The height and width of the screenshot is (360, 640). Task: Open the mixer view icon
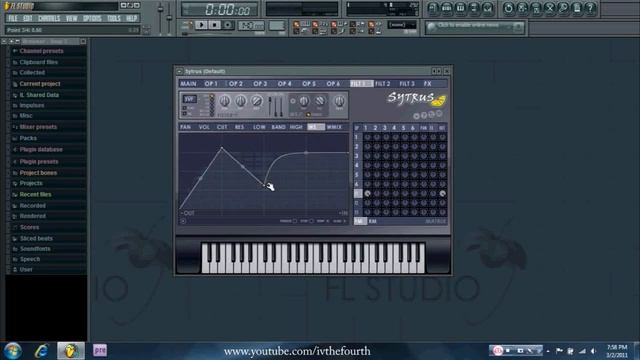point(487,8)
